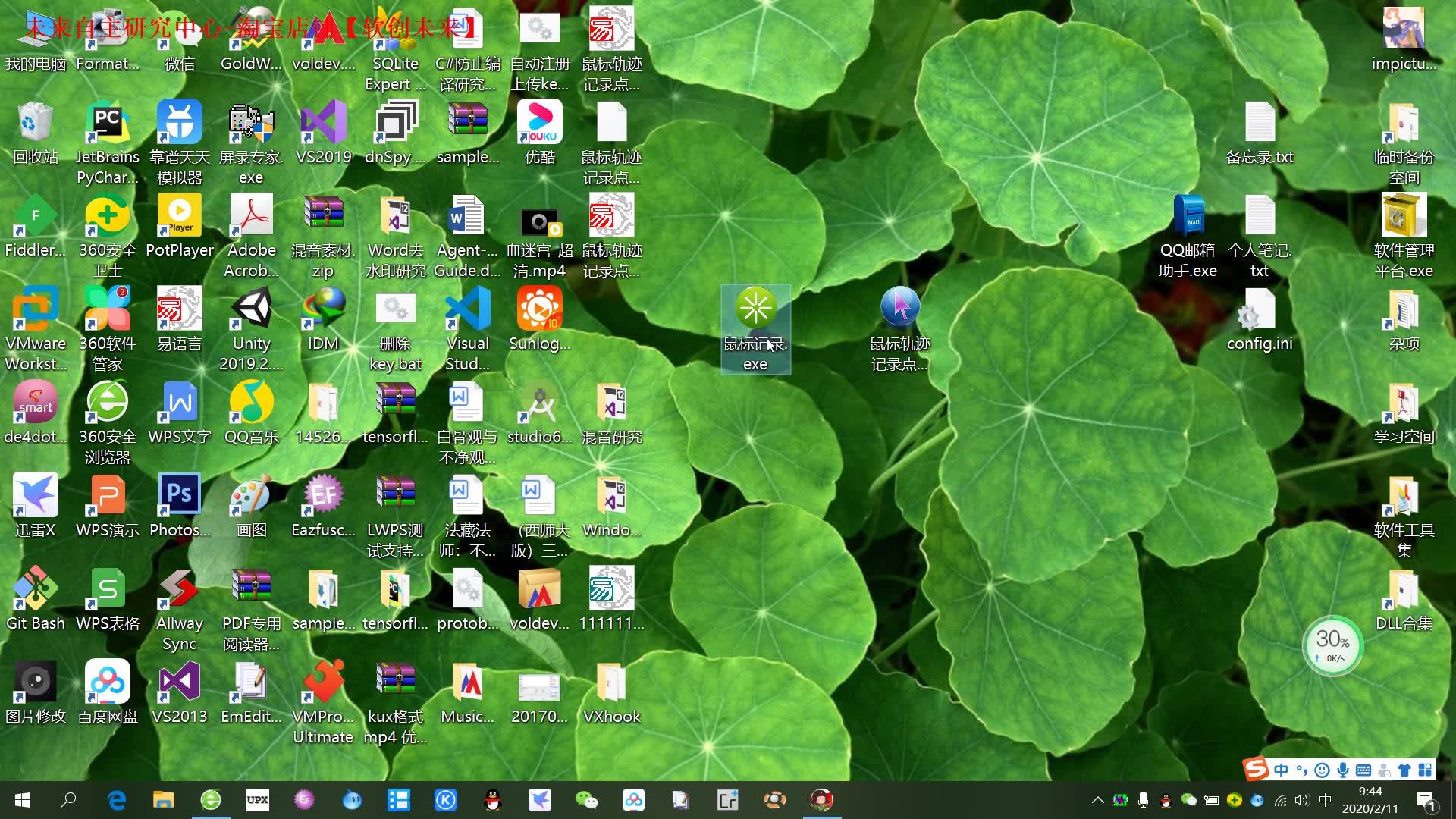This screenshot has height=819, width=1456.
Task: Show hidden tray icons chevron
Action: coord(1097,800)
